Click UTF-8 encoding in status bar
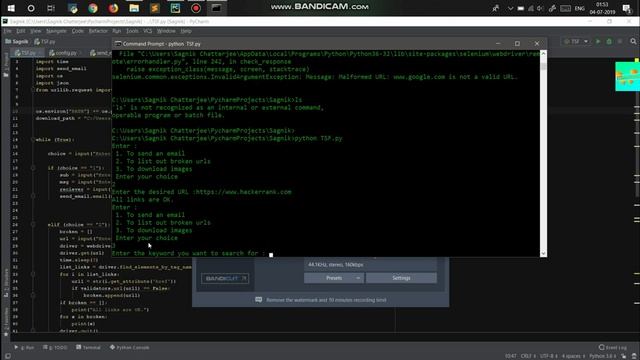Image resolution: width=640 pixels, height=360 pixels. (x=548, y=356)
